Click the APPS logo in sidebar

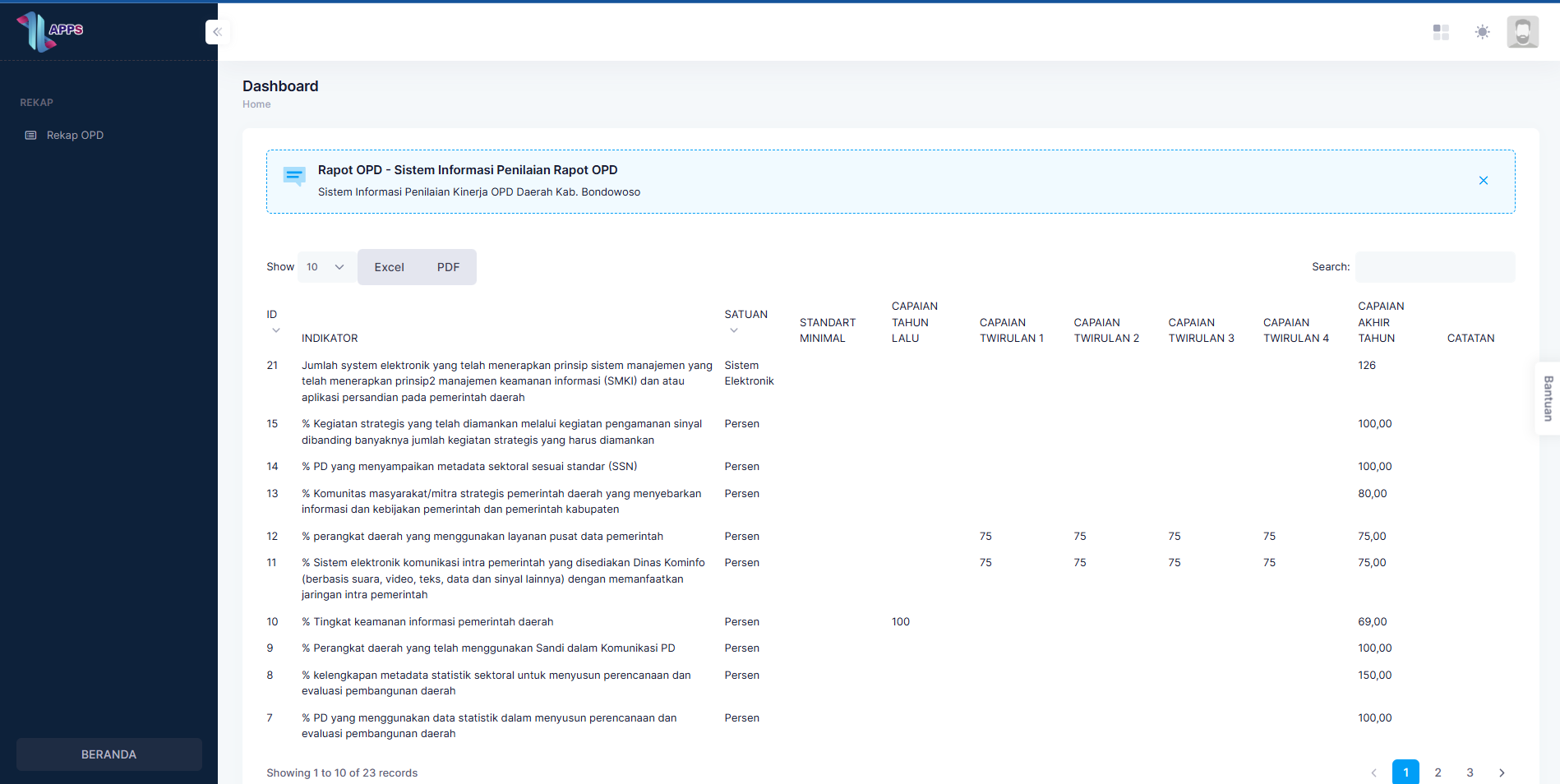tap(50, 31)
